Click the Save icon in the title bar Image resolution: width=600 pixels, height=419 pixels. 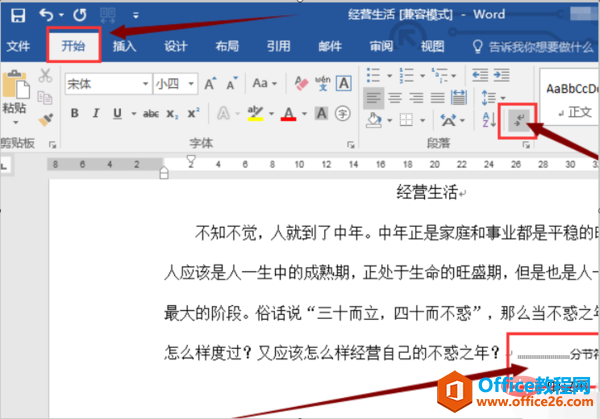18,15
